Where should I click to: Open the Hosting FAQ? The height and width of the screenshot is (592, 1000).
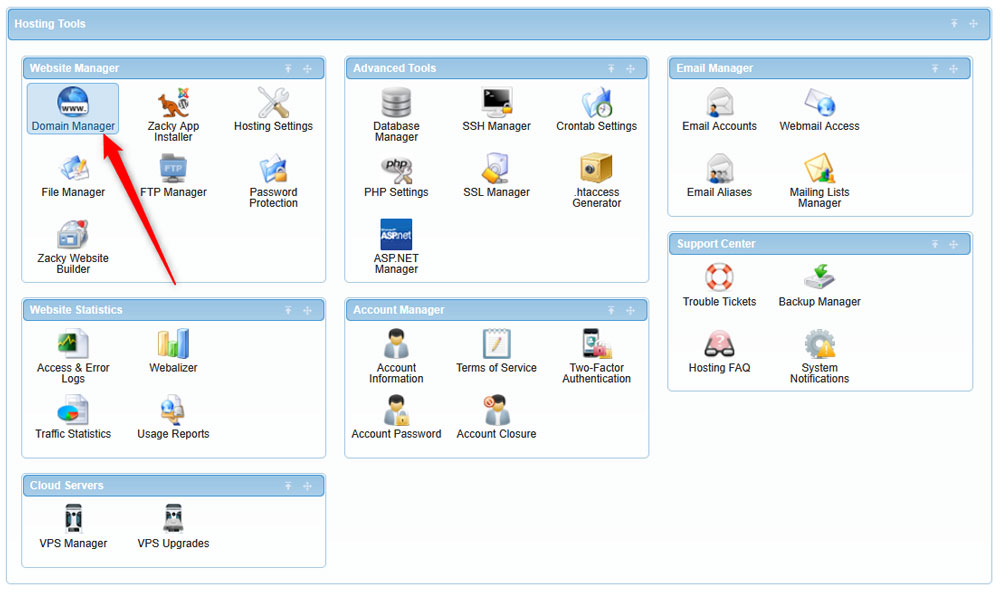point(719,348)
